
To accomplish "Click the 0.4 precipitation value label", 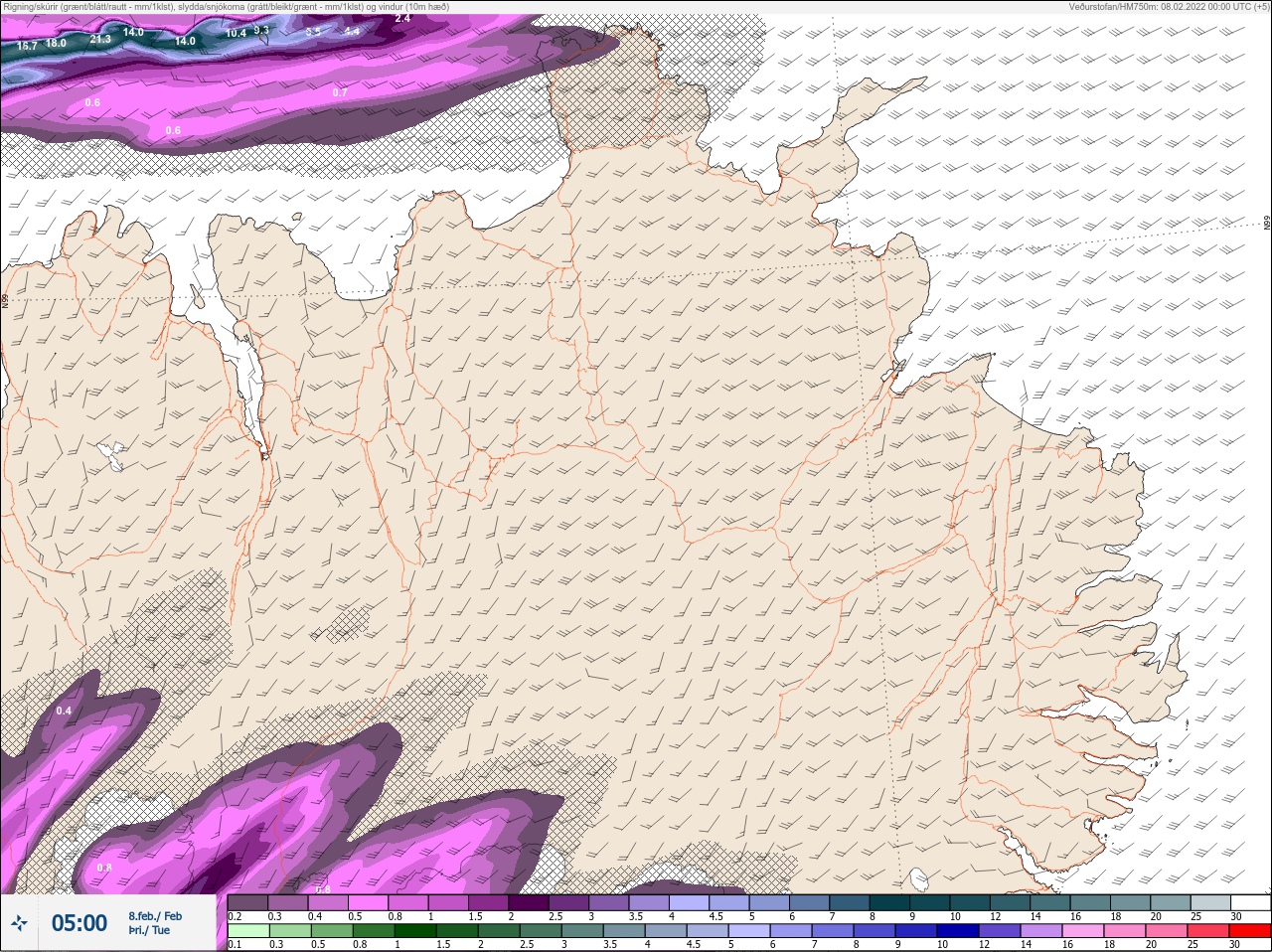I will point(64,711).
